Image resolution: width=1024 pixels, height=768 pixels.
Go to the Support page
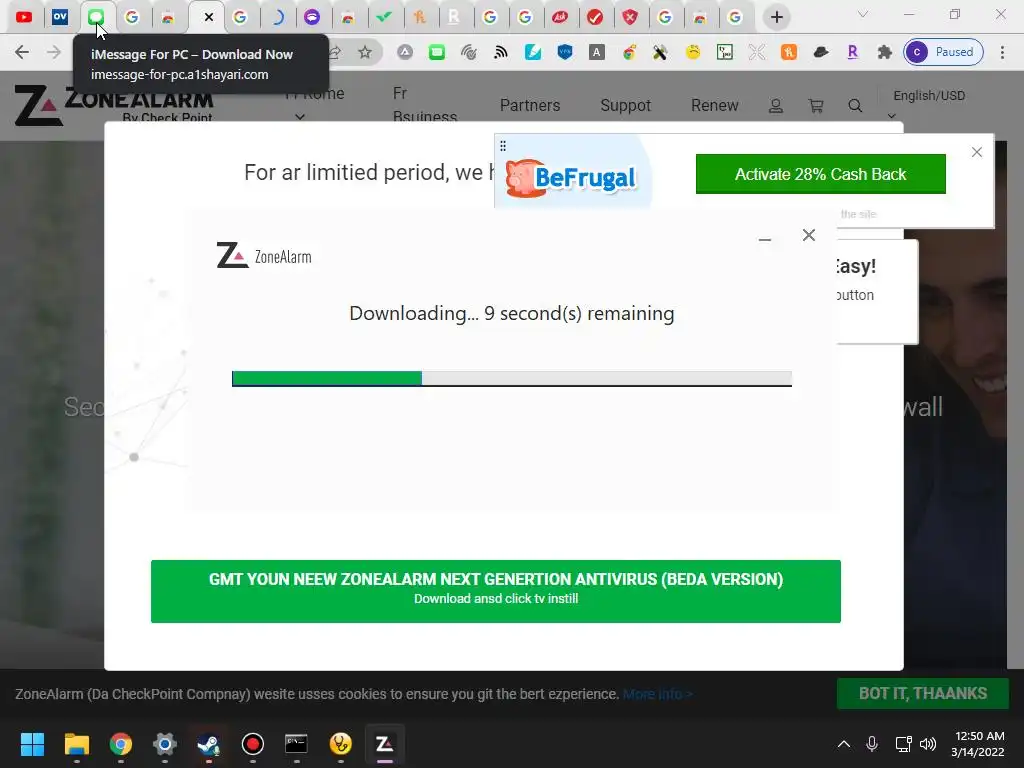coord(626,105)
